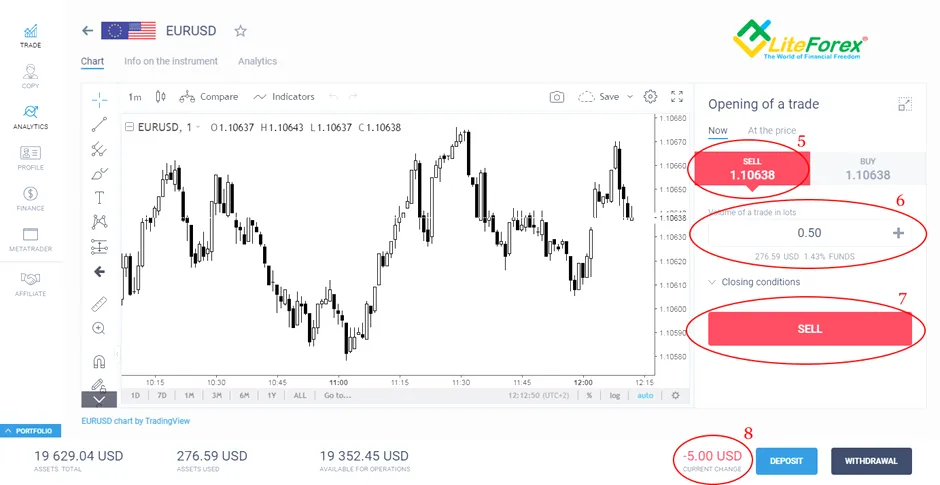Enter fullscreen chart mode
This screenshot has height=485, width=940.
[677, 97]
